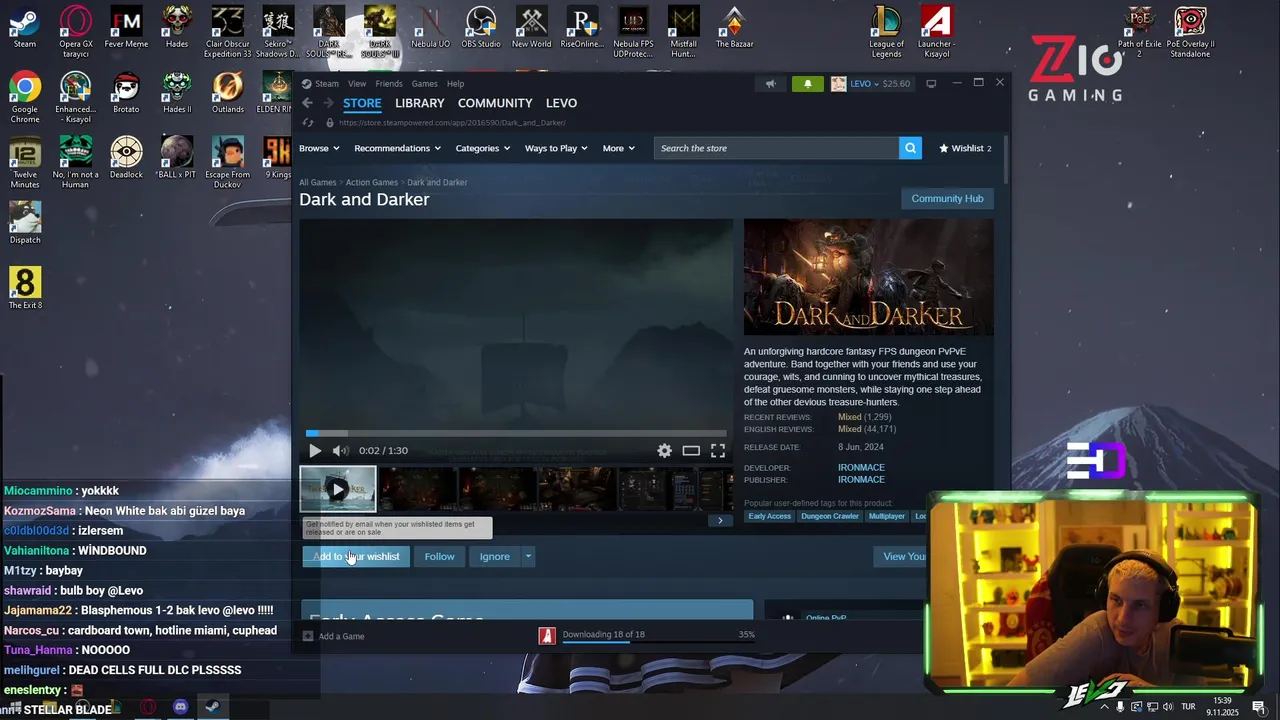This screenshot has height=720, width=1280.
Task: Open the Friends menu
Action: (389, 84)
